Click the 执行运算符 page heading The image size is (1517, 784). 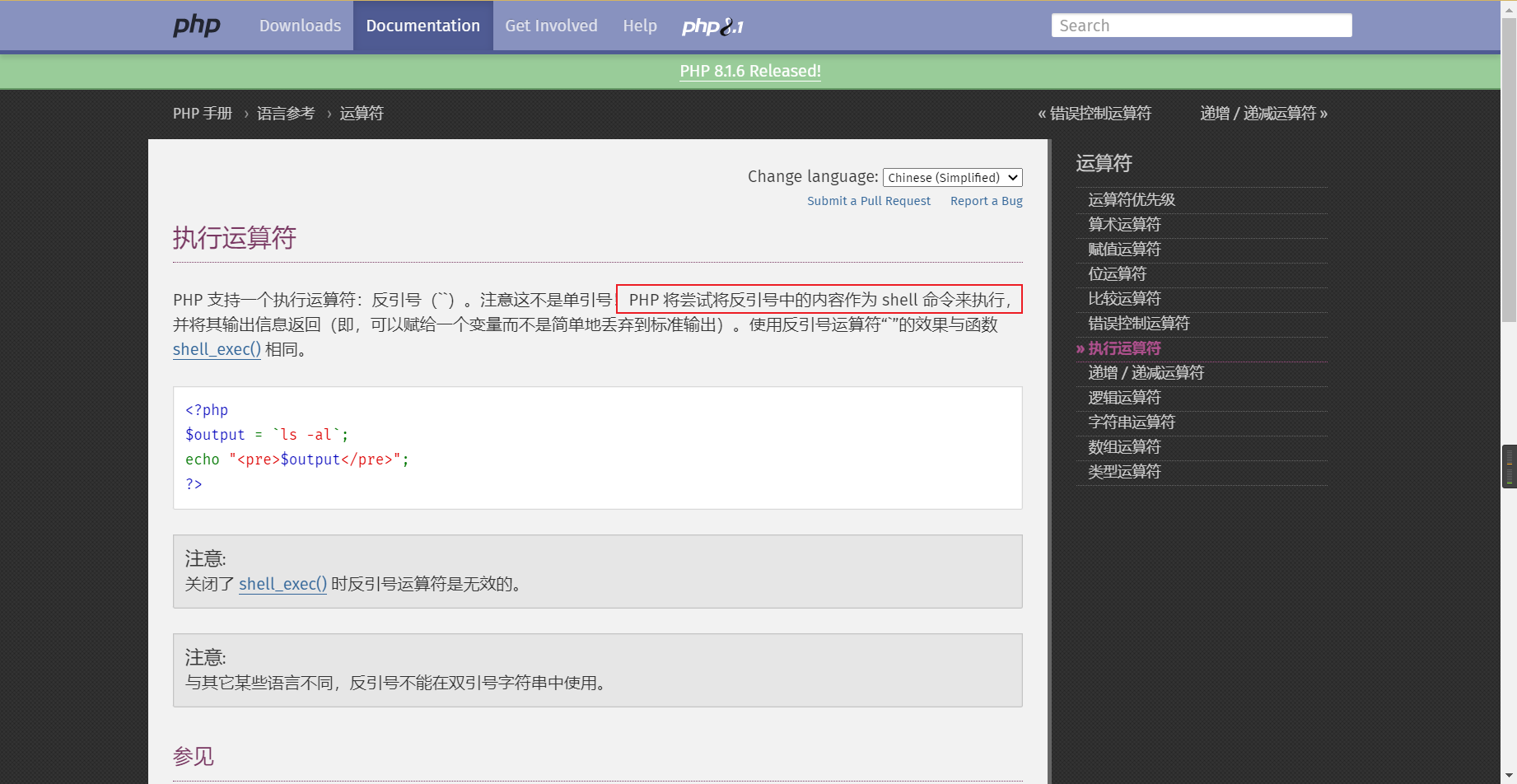point(235,238)
